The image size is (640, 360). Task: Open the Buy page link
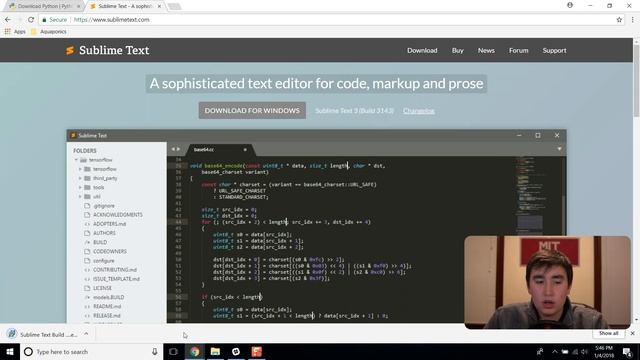point(458,50)
